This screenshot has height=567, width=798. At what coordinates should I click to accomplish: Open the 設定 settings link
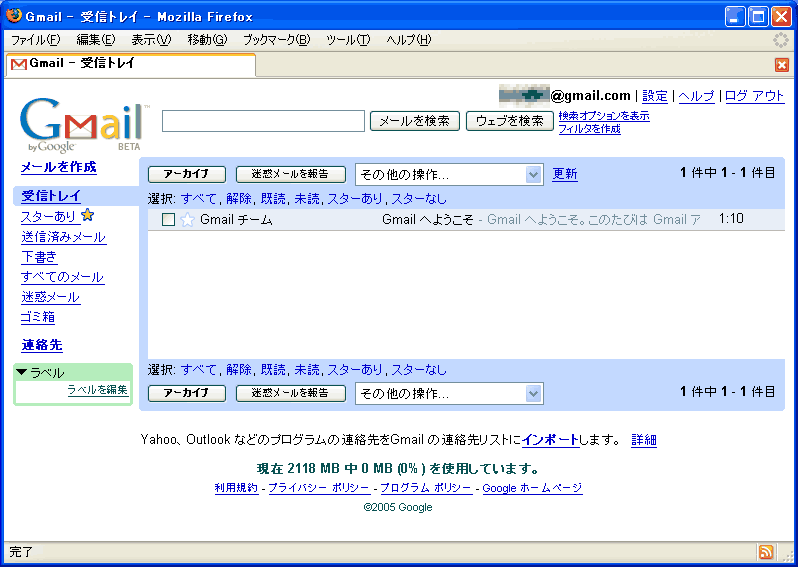coord(654,96)
